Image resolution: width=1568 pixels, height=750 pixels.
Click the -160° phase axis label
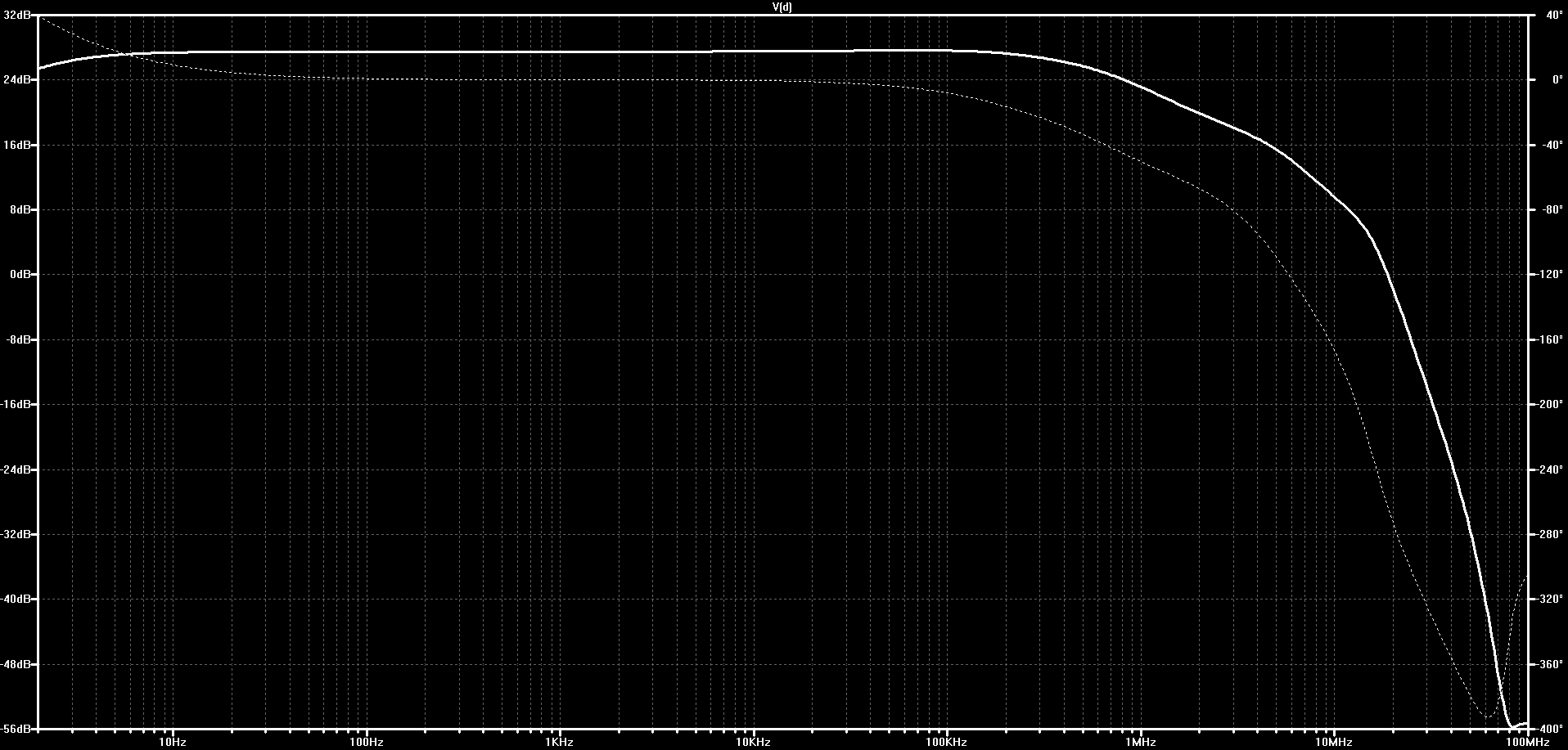pyautogui.click(x=1551, y=339)
